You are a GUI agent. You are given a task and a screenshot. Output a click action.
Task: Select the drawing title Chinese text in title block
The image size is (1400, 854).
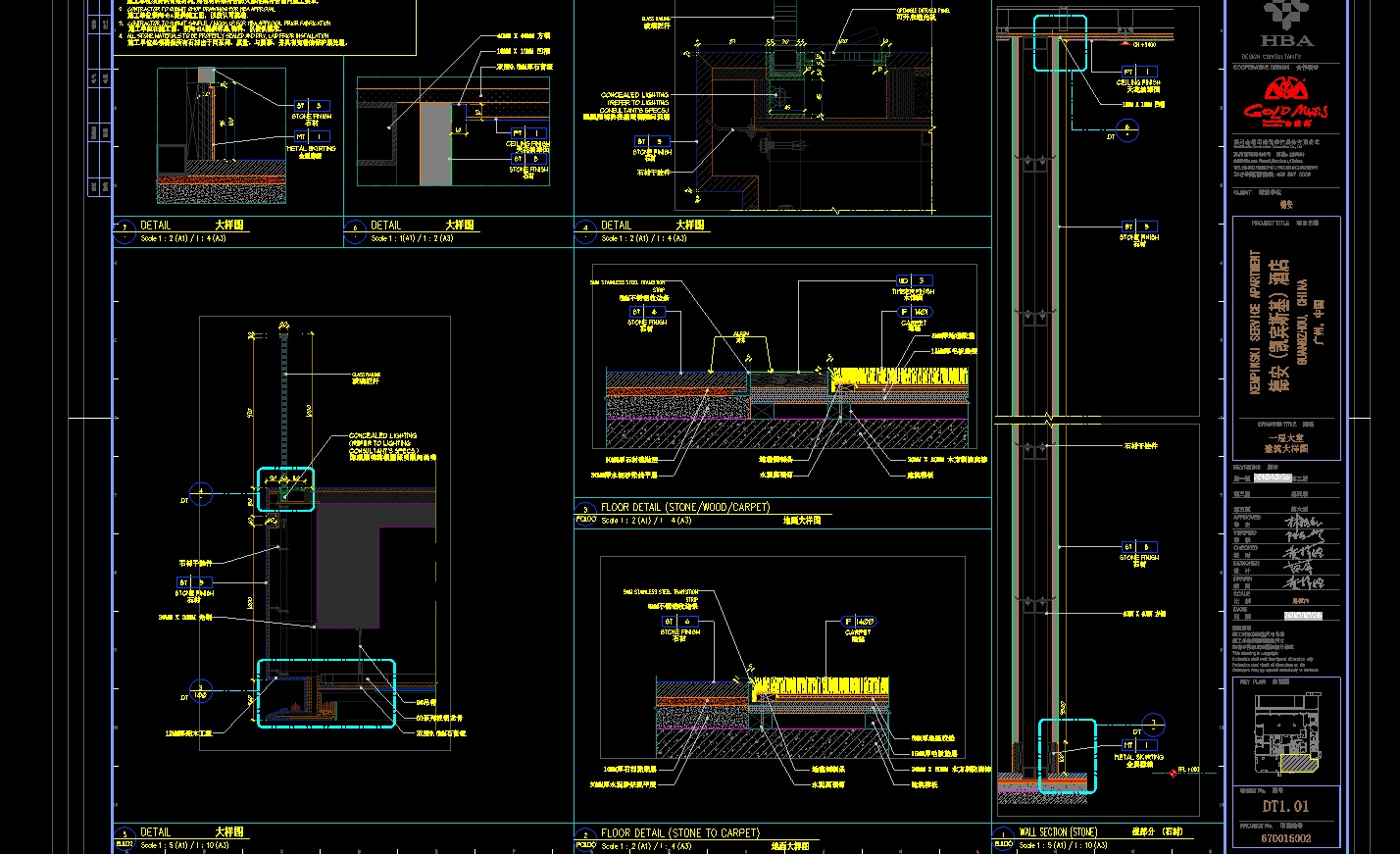(x=1288, y=443)
